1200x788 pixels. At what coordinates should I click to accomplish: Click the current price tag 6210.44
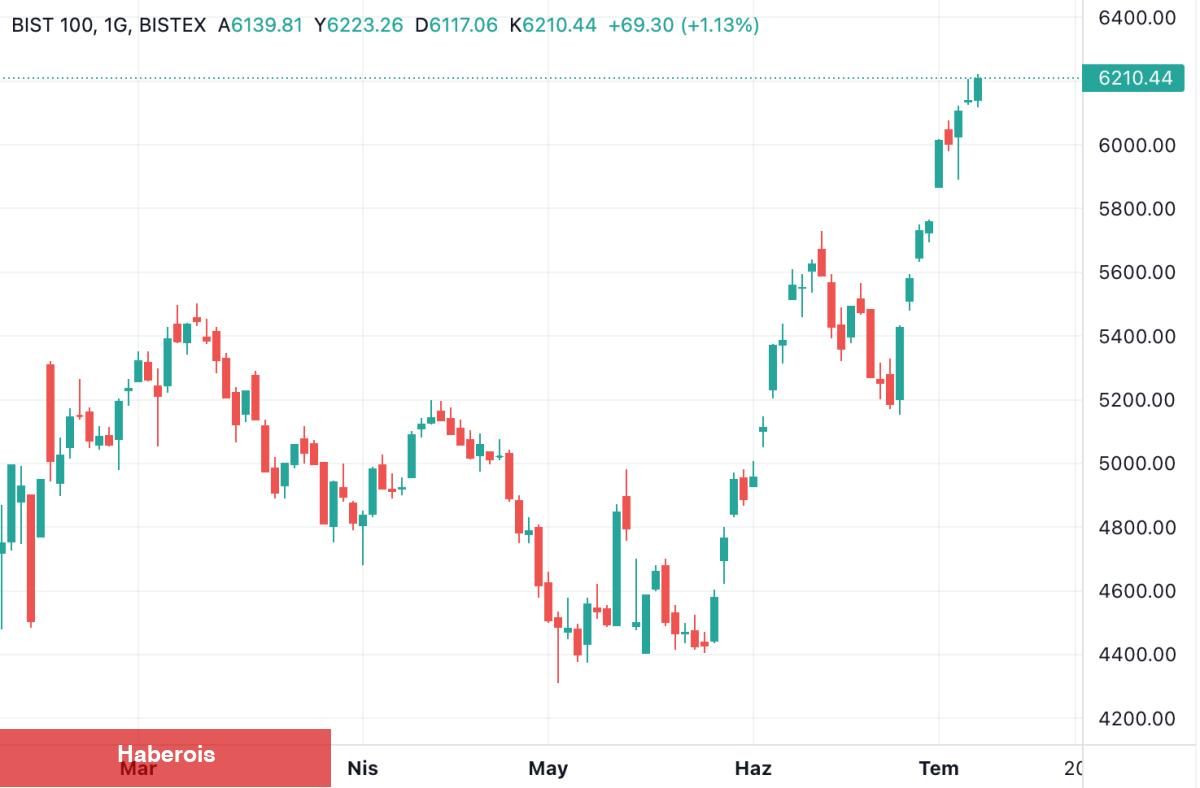tap(1133, 78)
